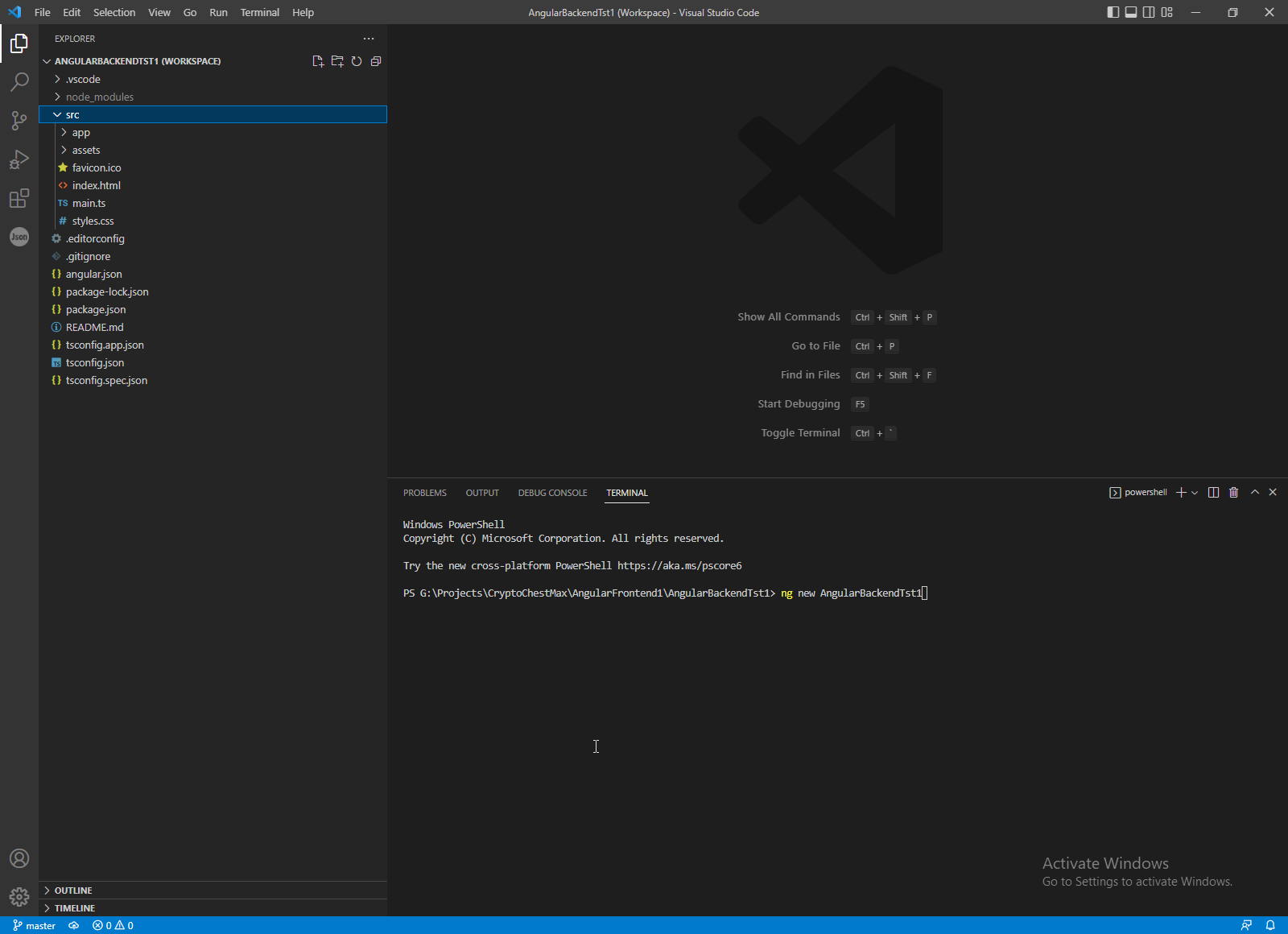This screenshot has width=1288, height=934.
Task: Open the https://aka.ms/pscore6 link in terminal
Action: coord(679,566)
